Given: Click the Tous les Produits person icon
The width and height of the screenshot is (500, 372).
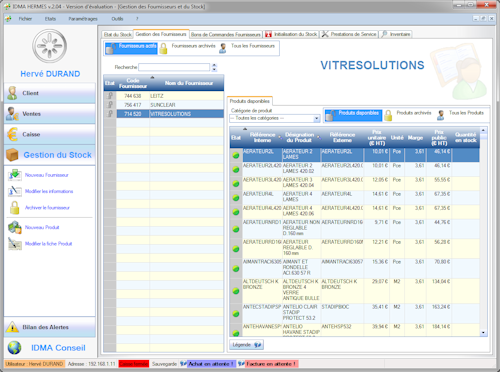Looking at the screenshot, I should 441,115.
